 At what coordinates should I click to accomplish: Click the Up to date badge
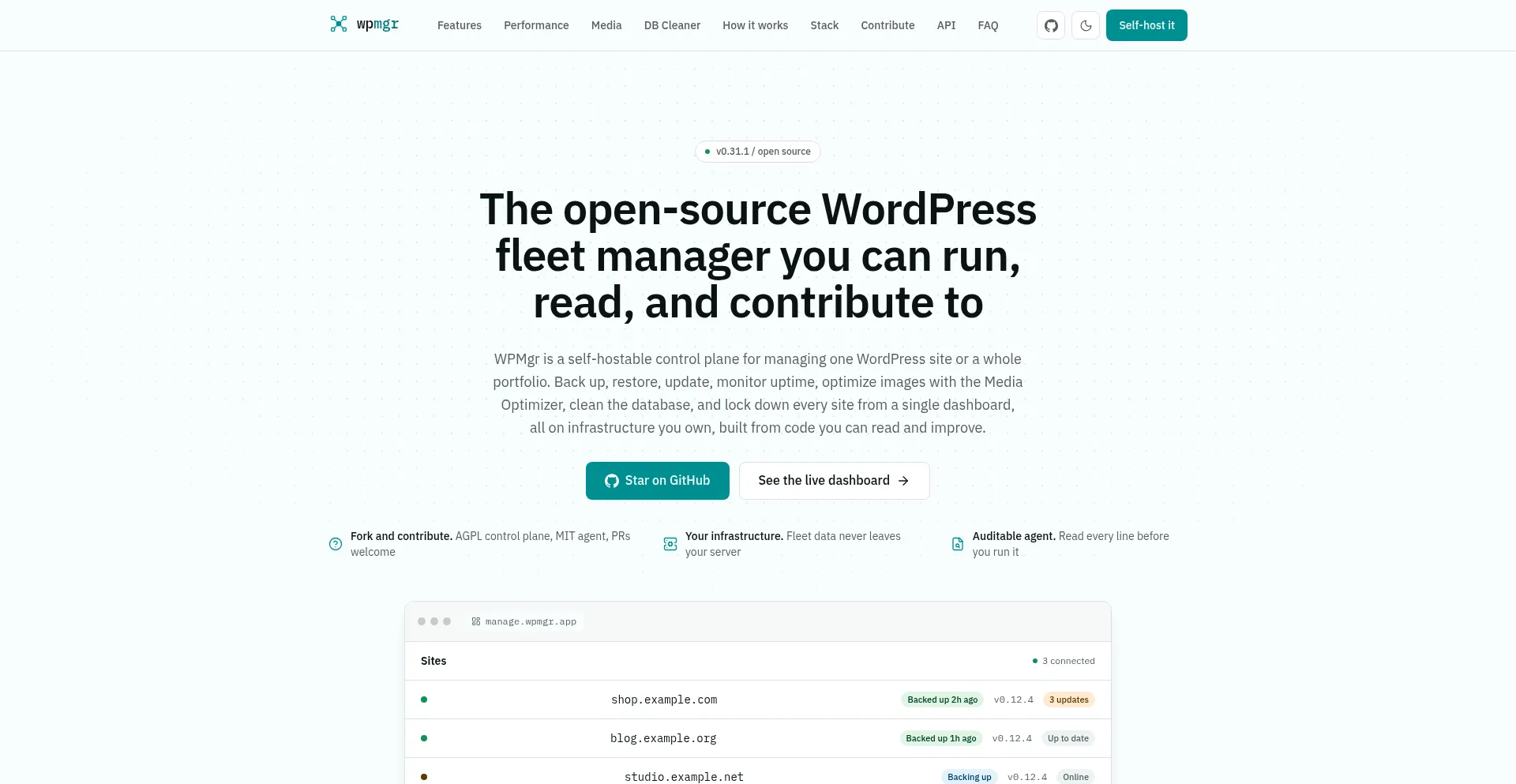[1068, 738]
